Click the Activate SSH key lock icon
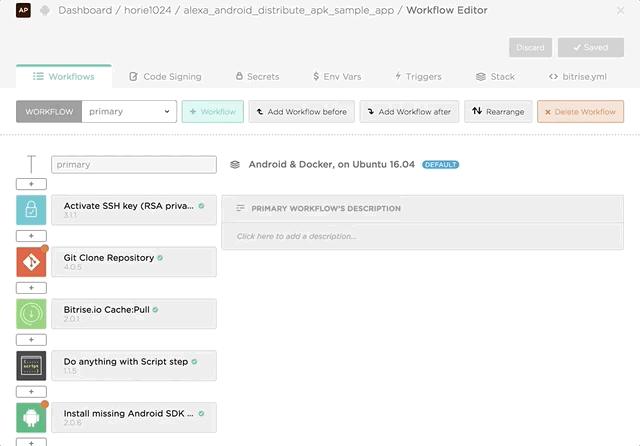 [31, 210]
